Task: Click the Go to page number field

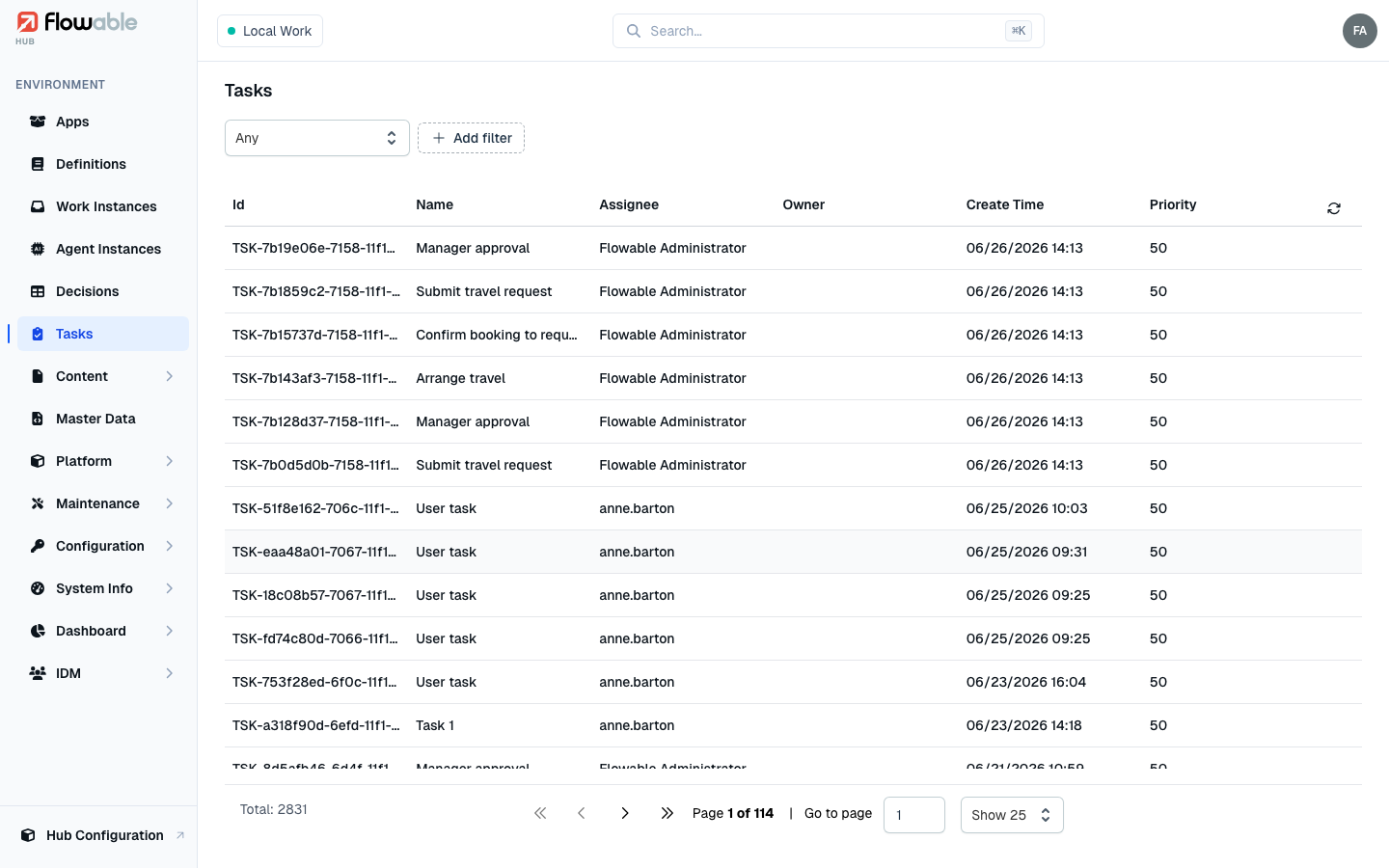Action: [914, 815]
